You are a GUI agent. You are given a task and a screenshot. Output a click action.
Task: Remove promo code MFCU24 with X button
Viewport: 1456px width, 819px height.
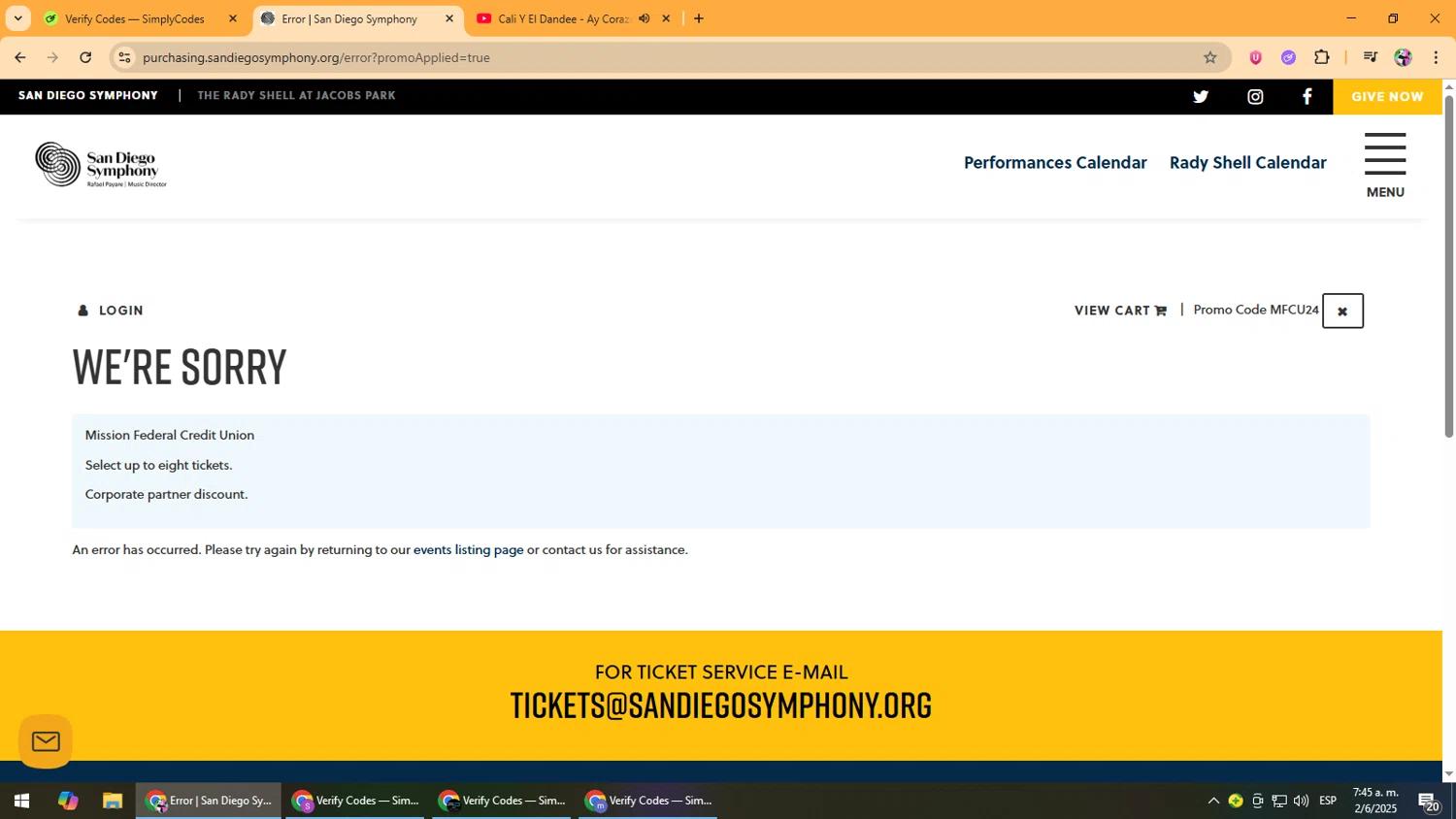tap(1342, 311)
